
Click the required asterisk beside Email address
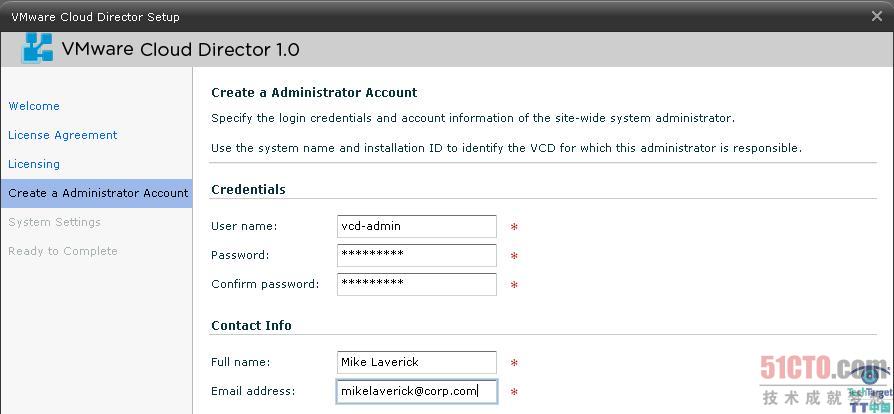click(x=514, y=392)
